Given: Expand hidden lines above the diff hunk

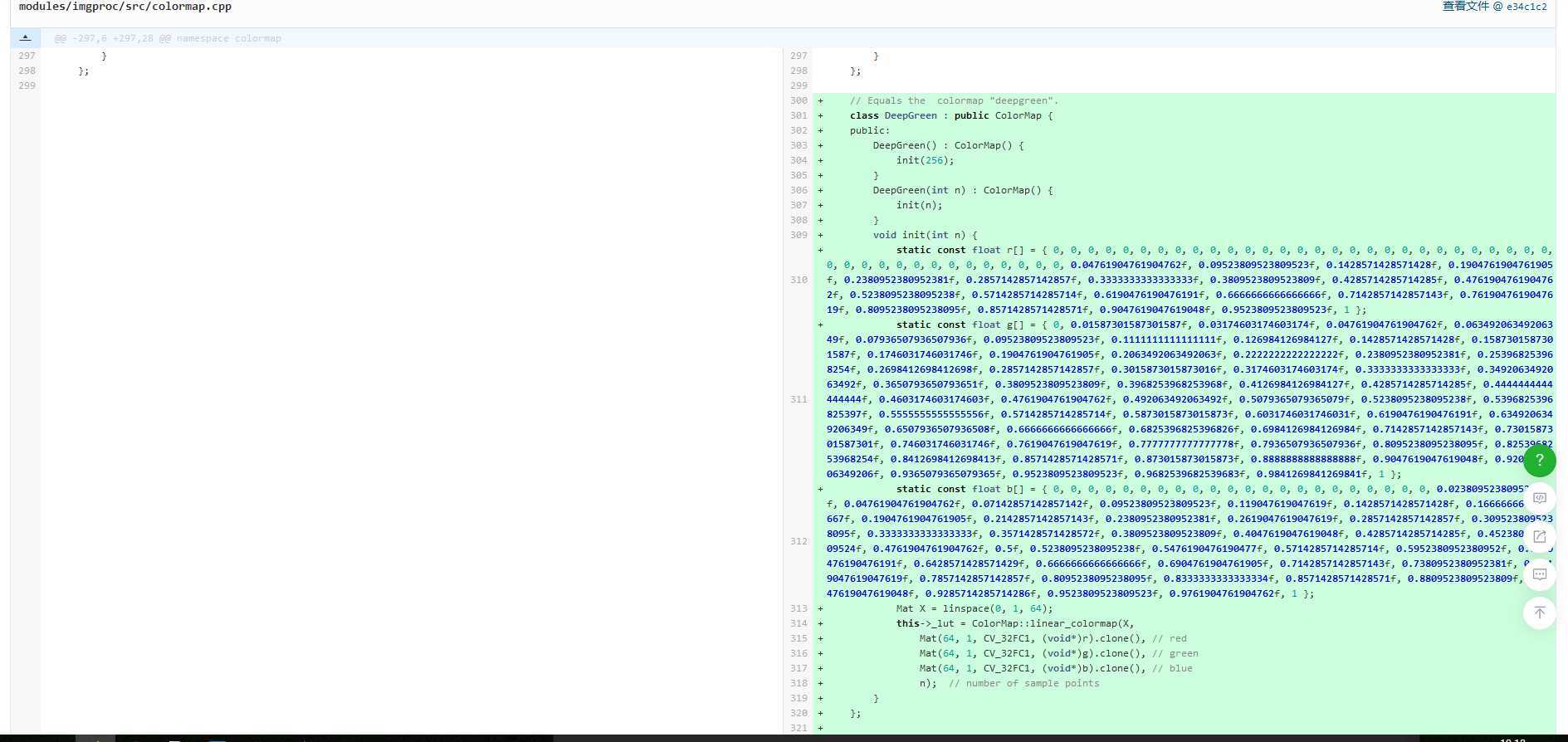Looking at the screenshot, I should (25, 37).
